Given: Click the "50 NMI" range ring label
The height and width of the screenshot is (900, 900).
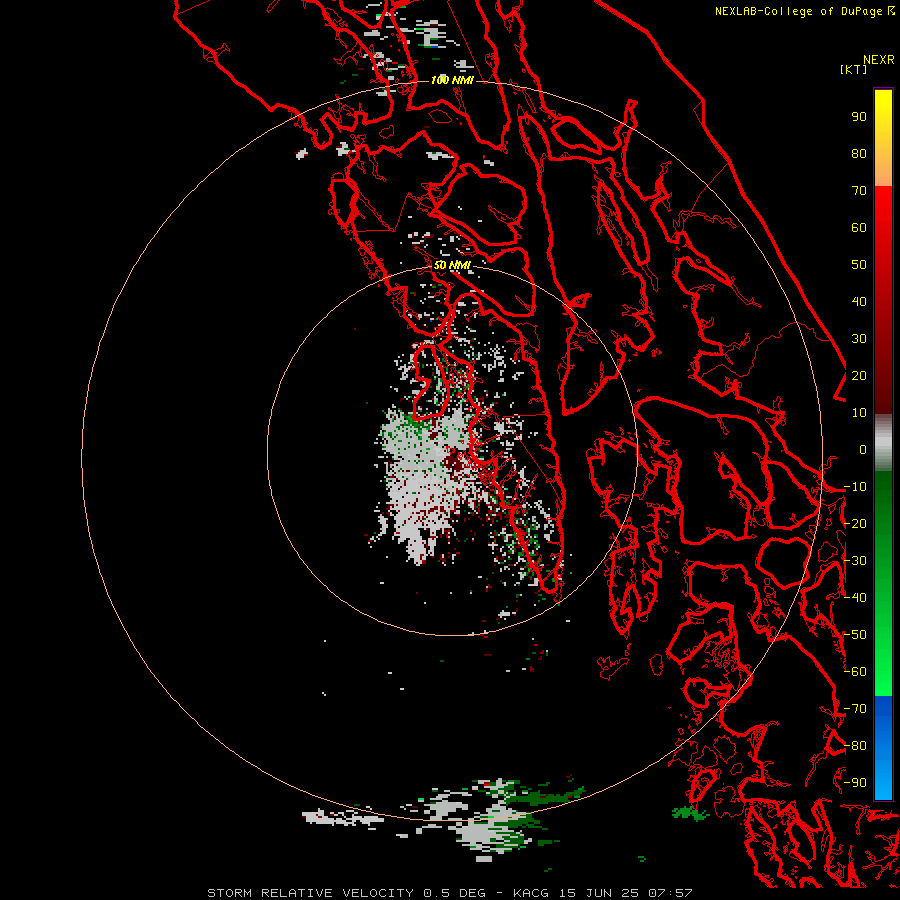Looking at the screenshot, I should tap(452, 265).
